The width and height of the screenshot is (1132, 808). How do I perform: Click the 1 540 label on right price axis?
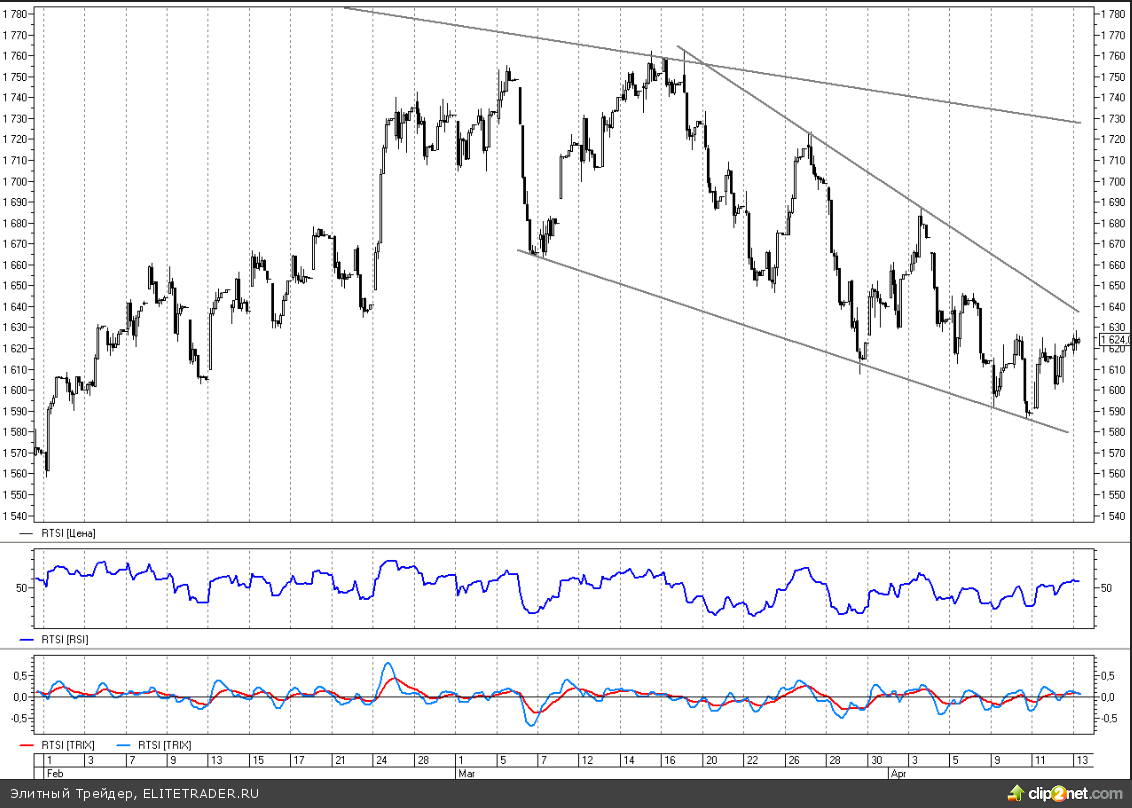point(1113,516)
